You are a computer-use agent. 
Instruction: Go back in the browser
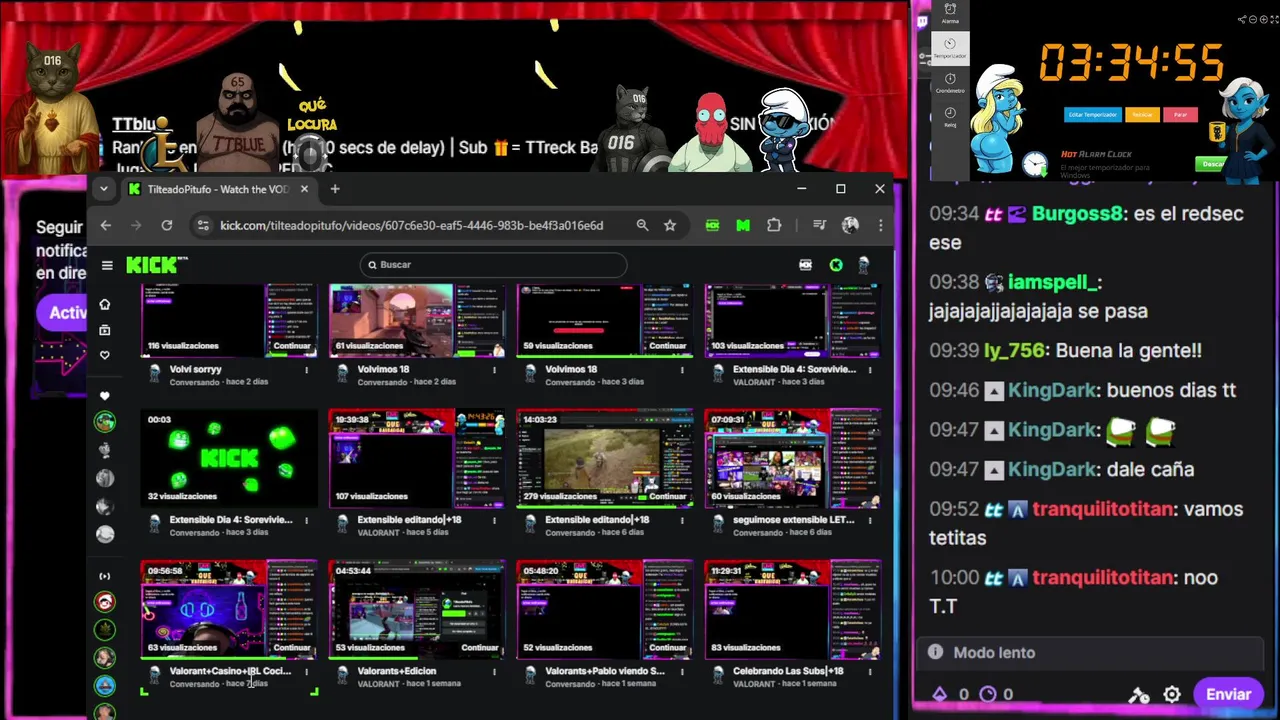(x=106, y=226)
